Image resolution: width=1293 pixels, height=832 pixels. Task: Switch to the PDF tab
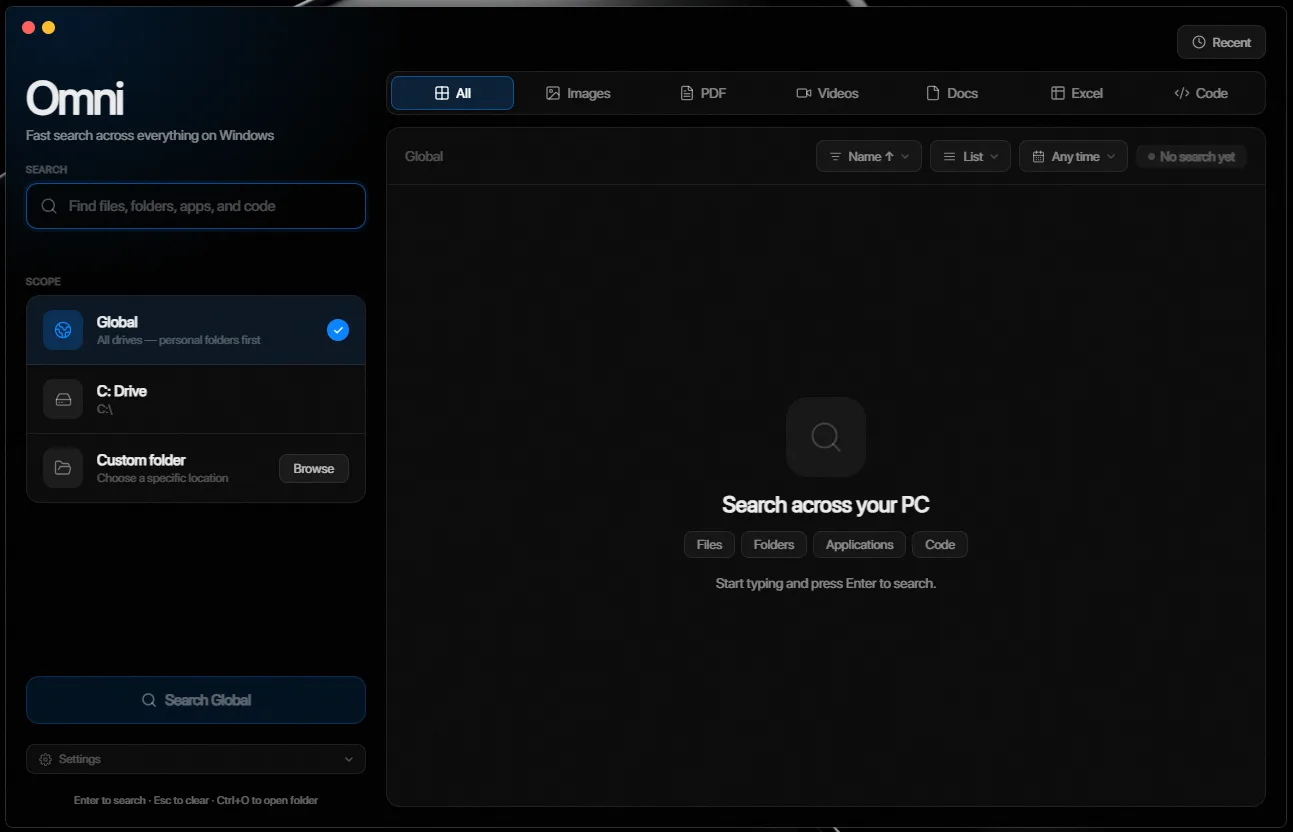pyautogui.click(x=703, y=93)
